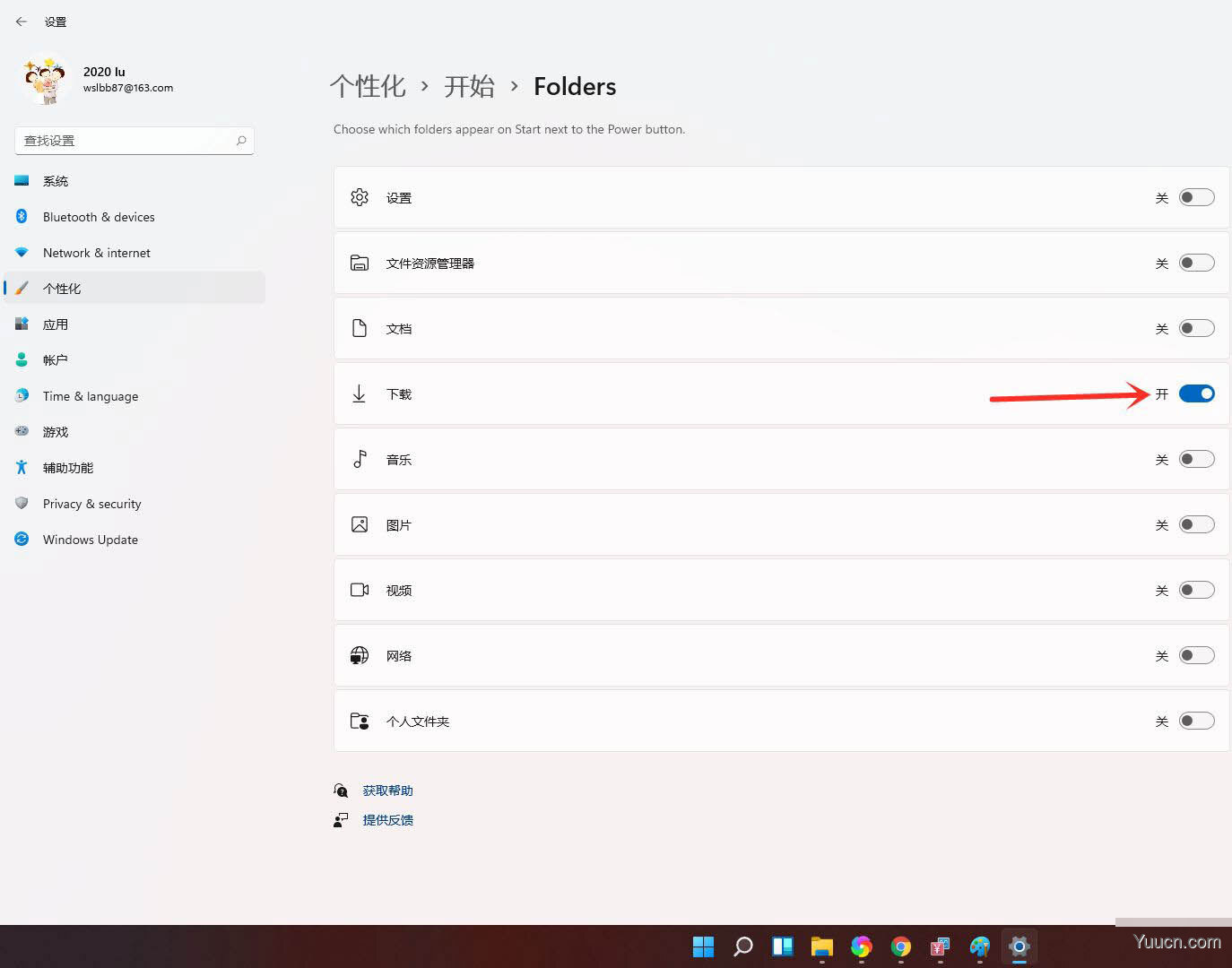Turn off the 下载 folder switch
The height and width of the screenshot is (968, 1232).
pyautogui.click(x=1196, y=393)
